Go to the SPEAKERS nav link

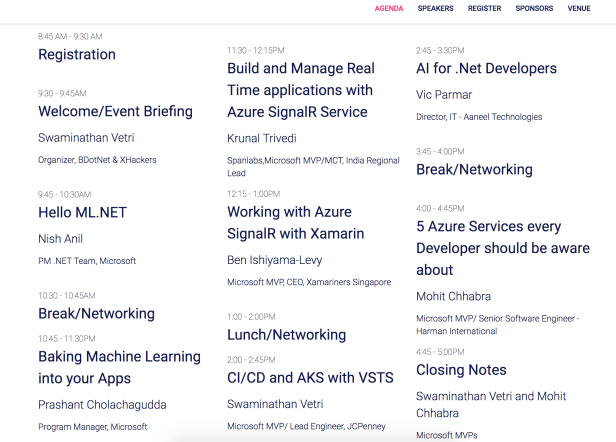pos(435,8)
